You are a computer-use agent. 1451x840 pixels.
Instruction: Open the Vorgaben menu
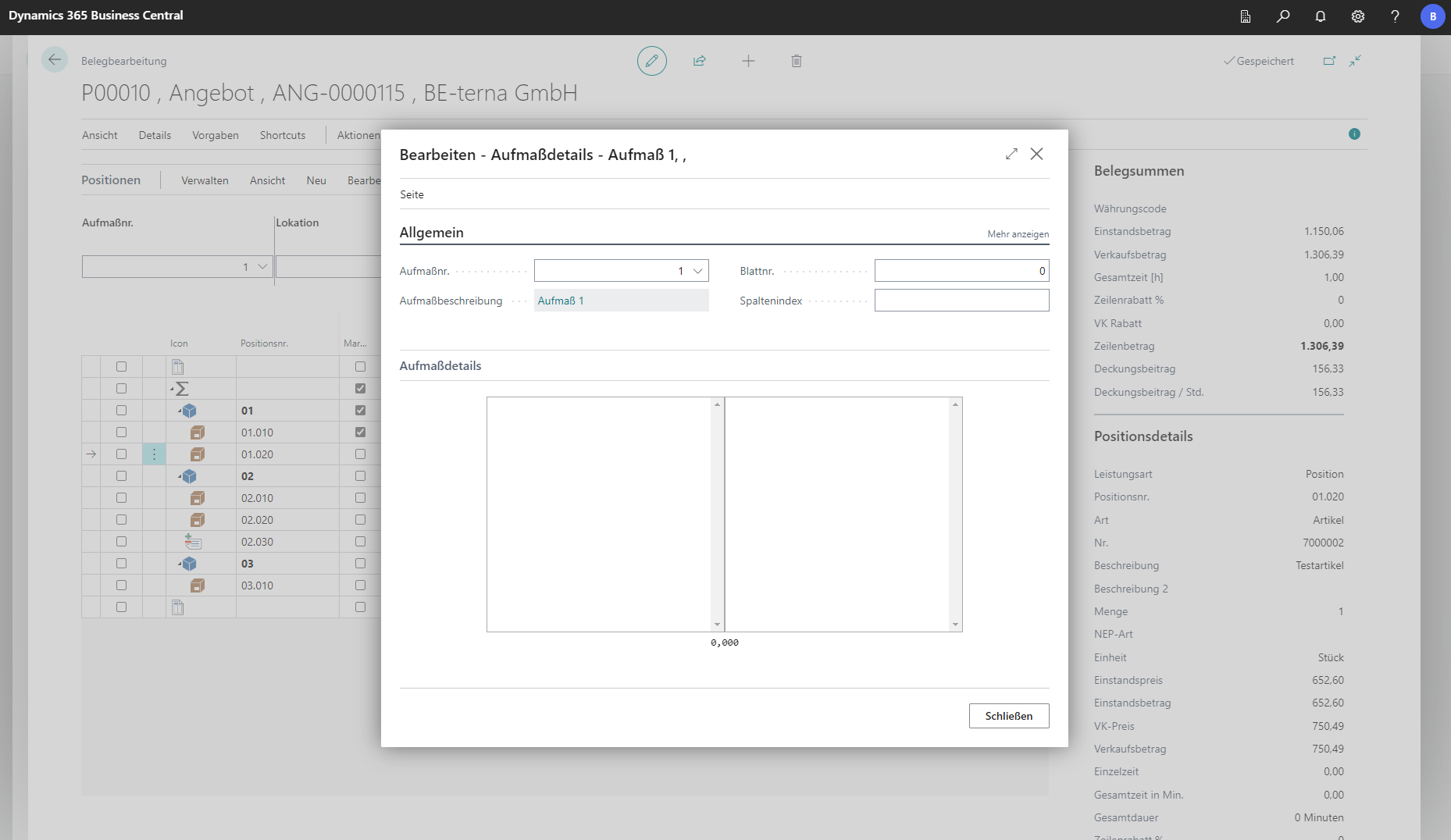point(216,135)
